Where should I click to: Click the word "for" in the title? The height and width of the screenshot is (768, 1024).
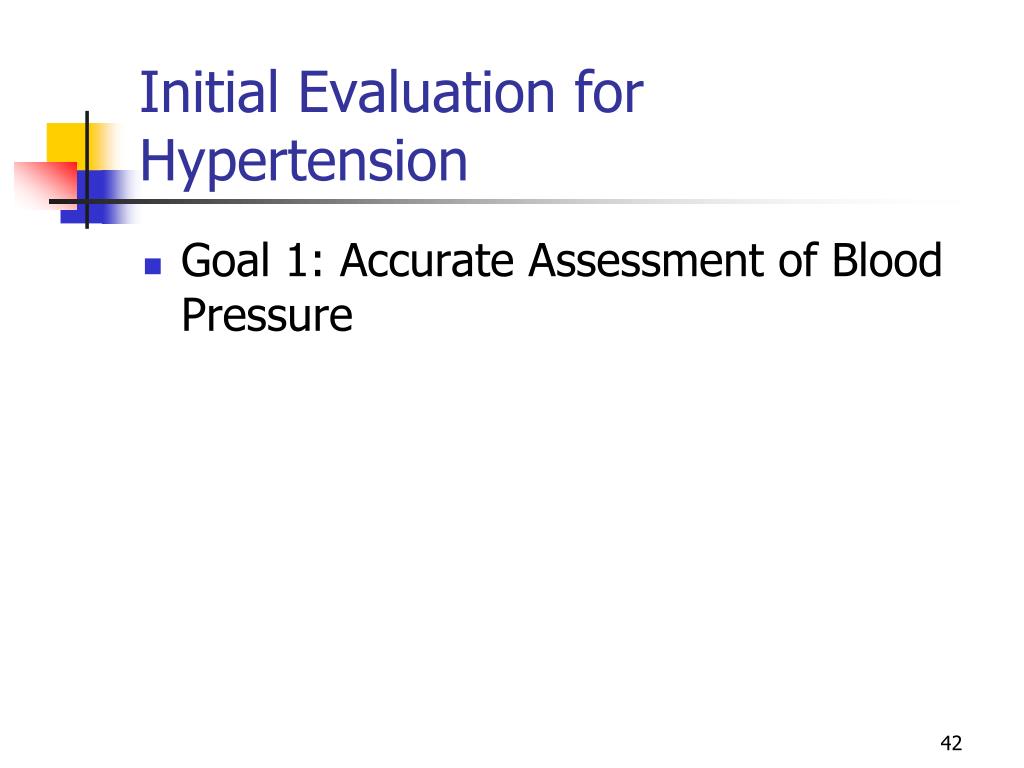[x=608, y=94]
